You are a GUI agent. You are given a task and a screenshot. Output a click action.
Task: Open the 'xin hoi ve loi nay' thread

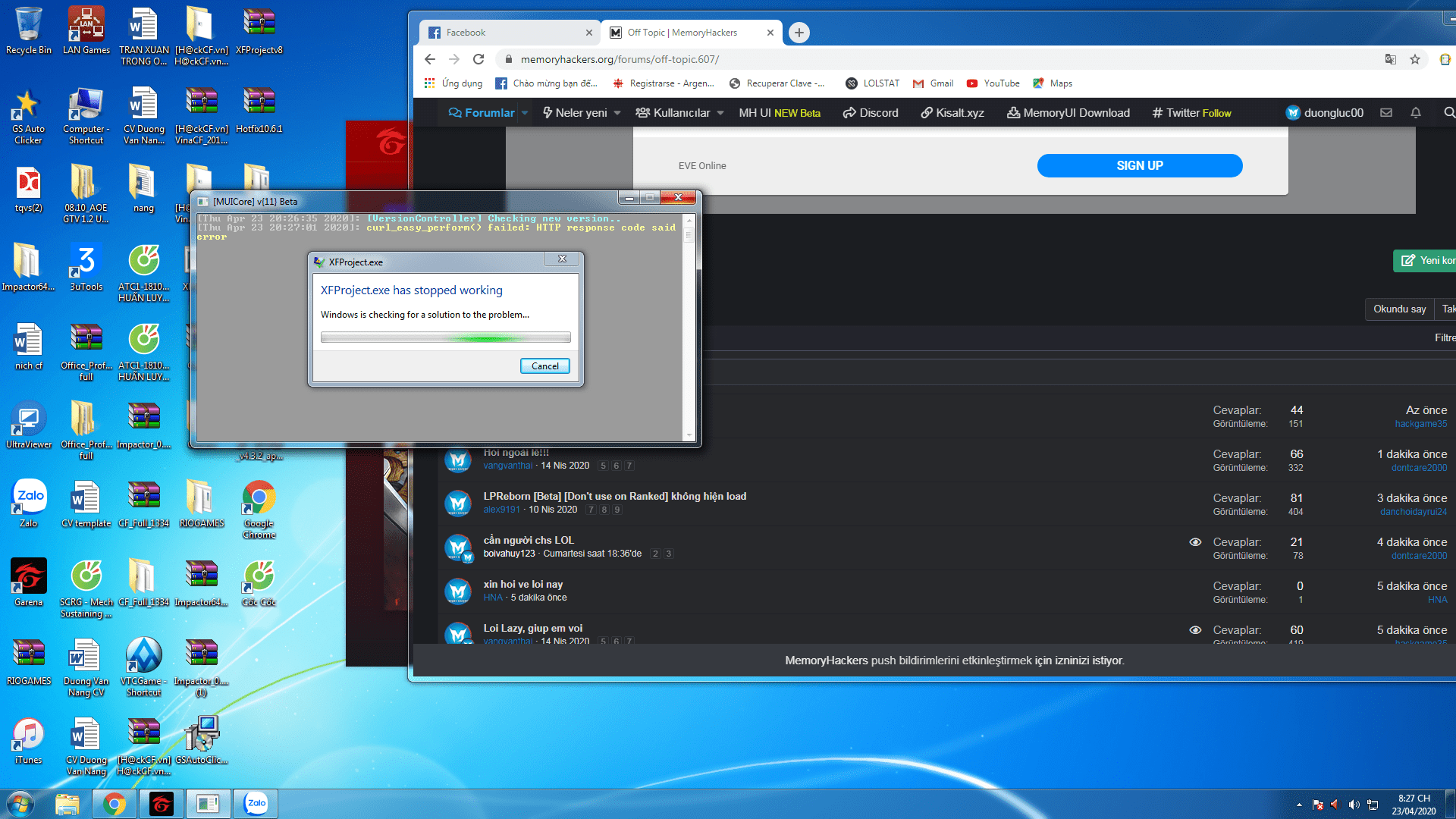click(523, 584)
